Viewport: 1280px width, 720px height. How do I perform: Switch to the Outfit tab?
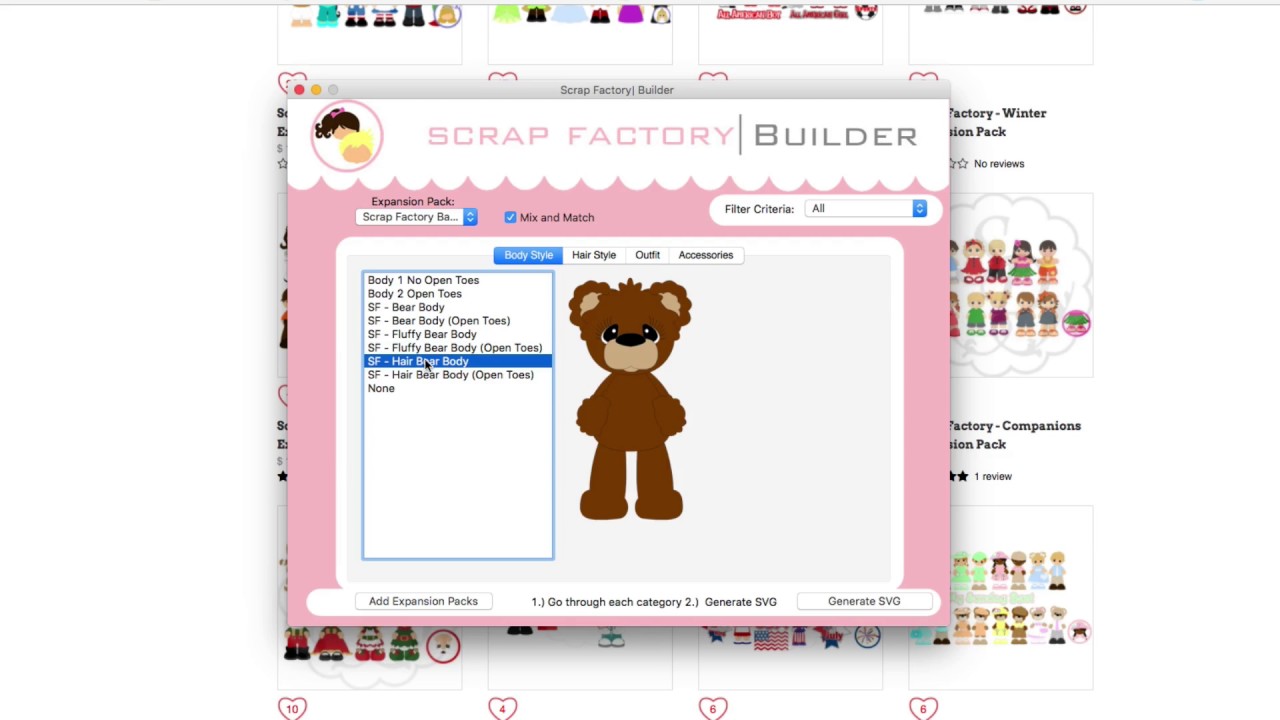[647, 255]
